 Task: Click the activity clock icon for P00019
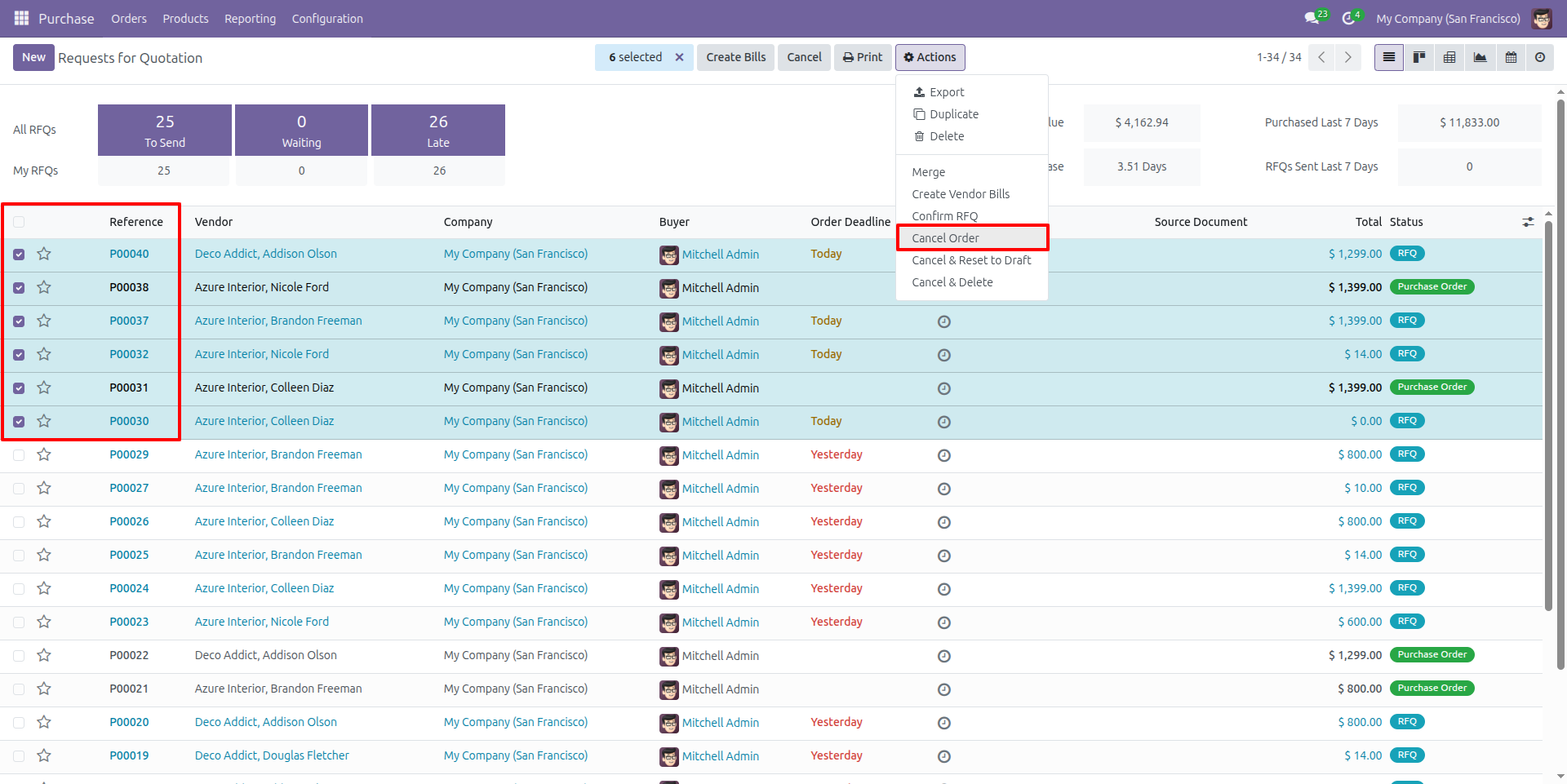tap(944, 756)
